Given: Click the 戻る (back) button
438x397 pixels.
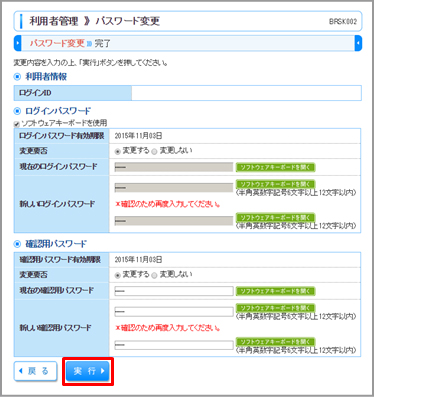Looking at the screenshot, I should (35, 371).
